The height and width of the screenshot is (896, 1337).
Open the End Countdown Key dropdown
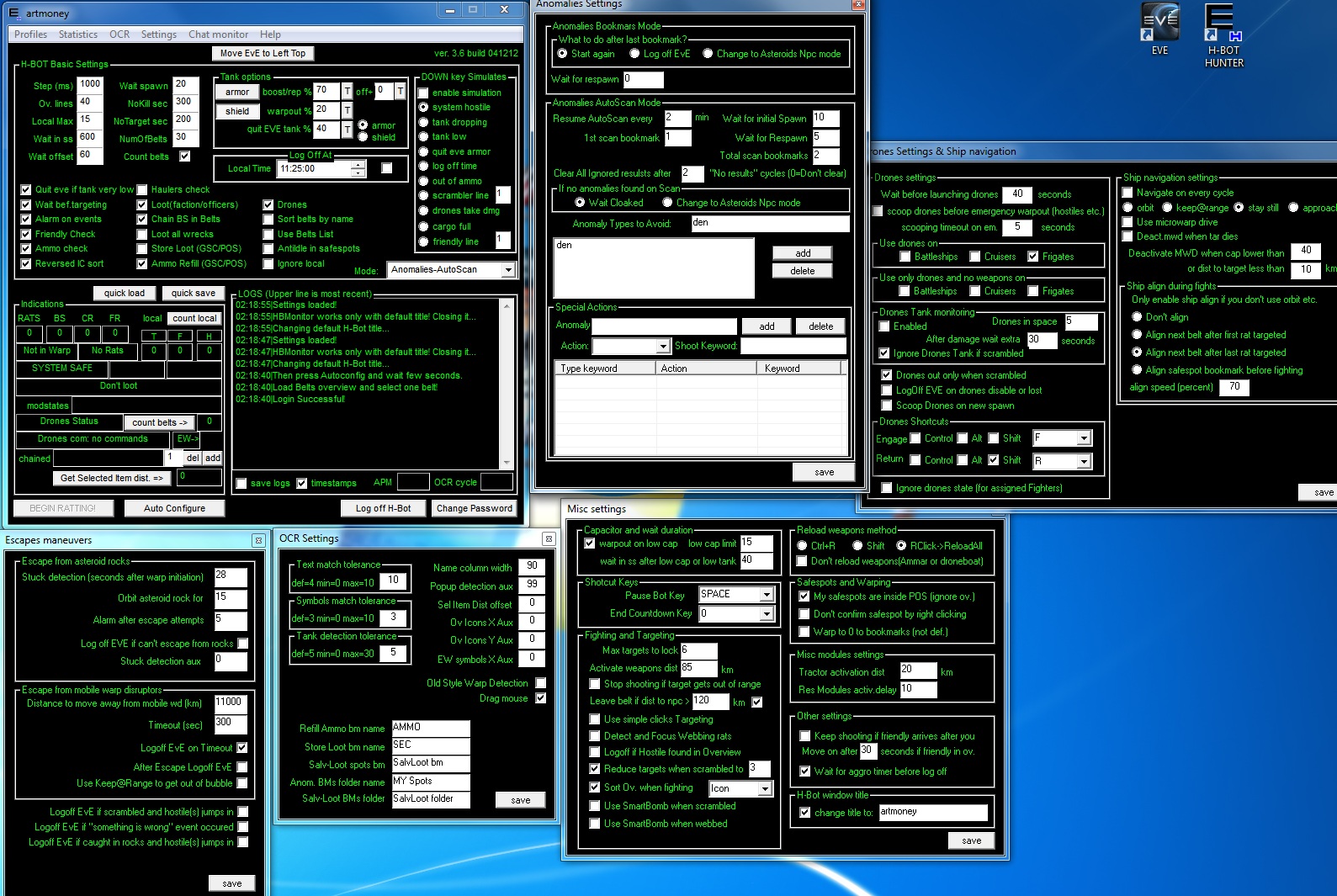767,614
